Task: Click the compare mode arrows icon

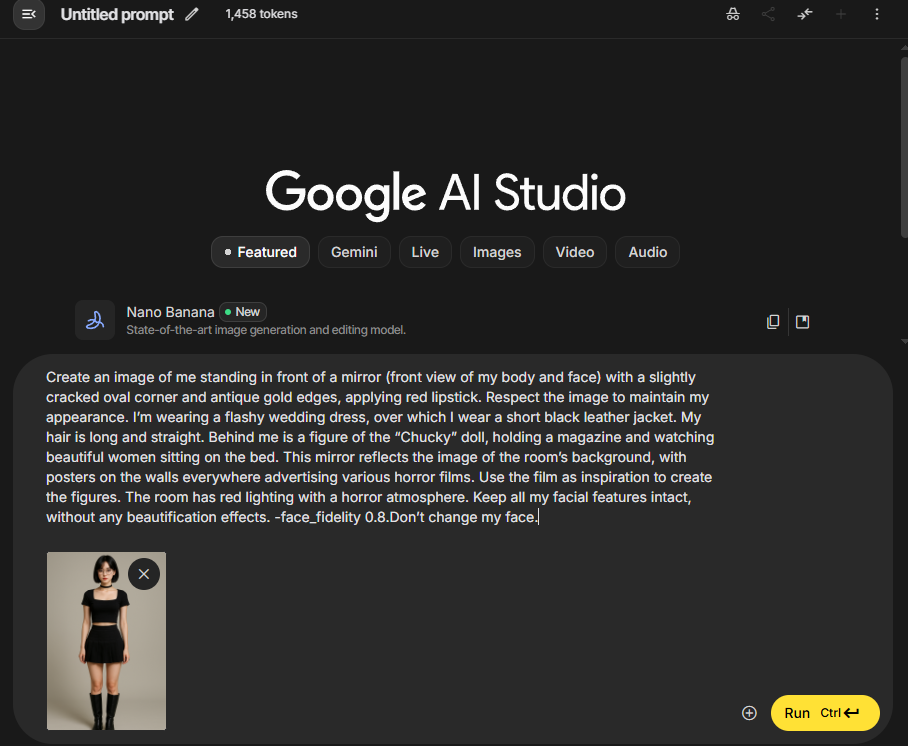Action: click(805, 14)
